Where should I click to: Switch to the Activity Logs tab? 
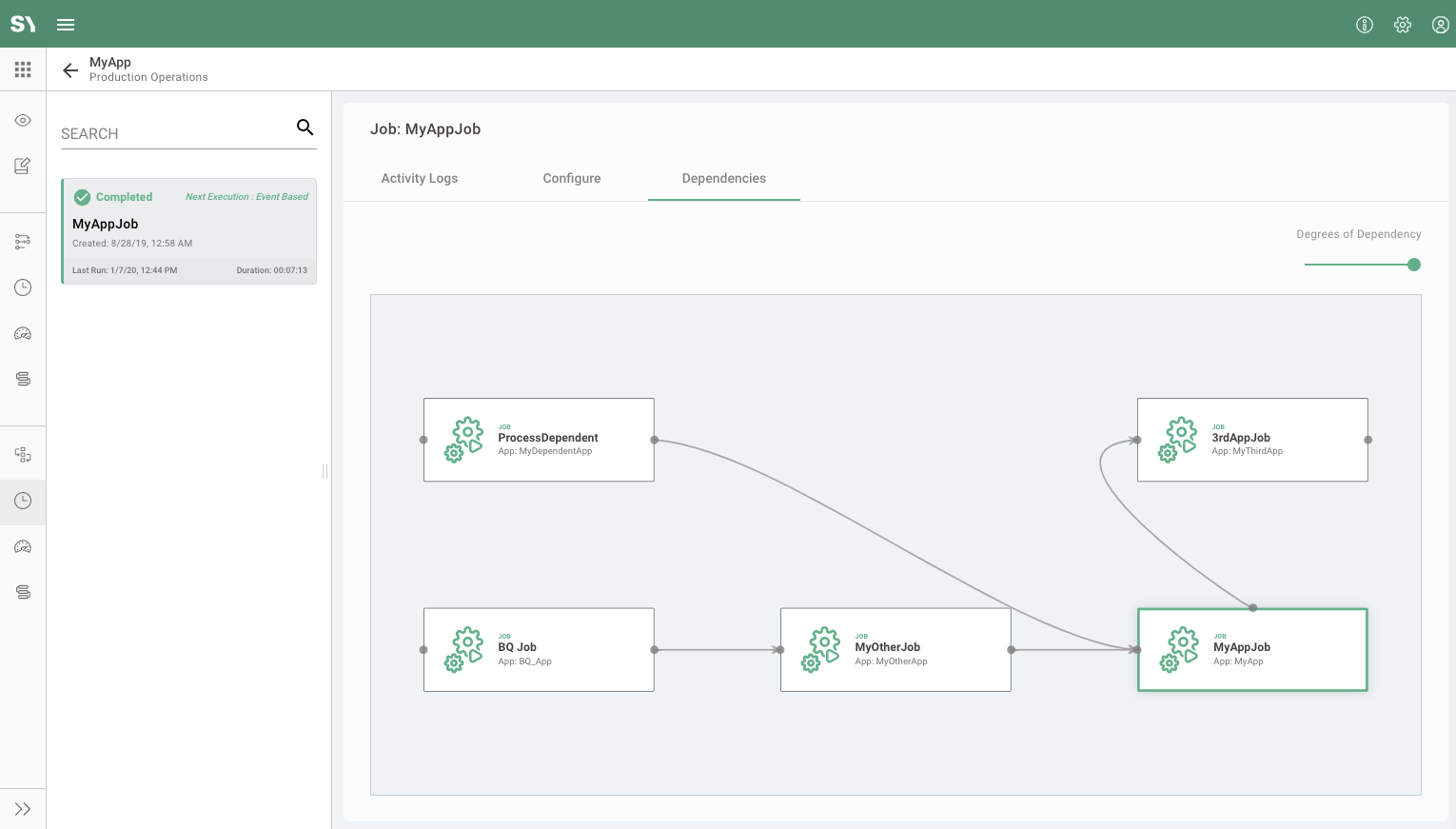point(419,178)
